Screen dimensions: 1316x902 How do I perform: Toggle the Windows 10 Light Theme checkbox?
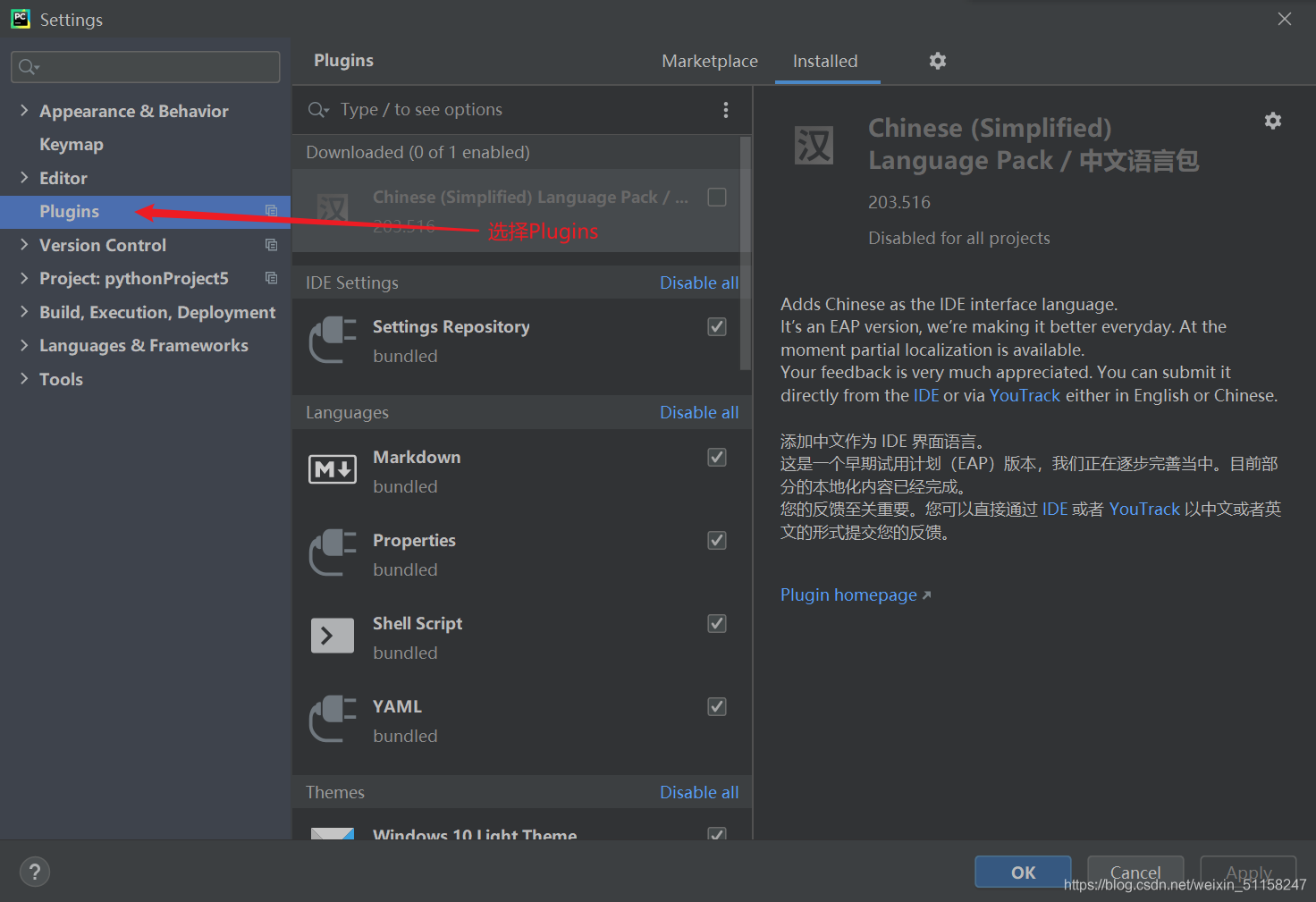(717, 833)
